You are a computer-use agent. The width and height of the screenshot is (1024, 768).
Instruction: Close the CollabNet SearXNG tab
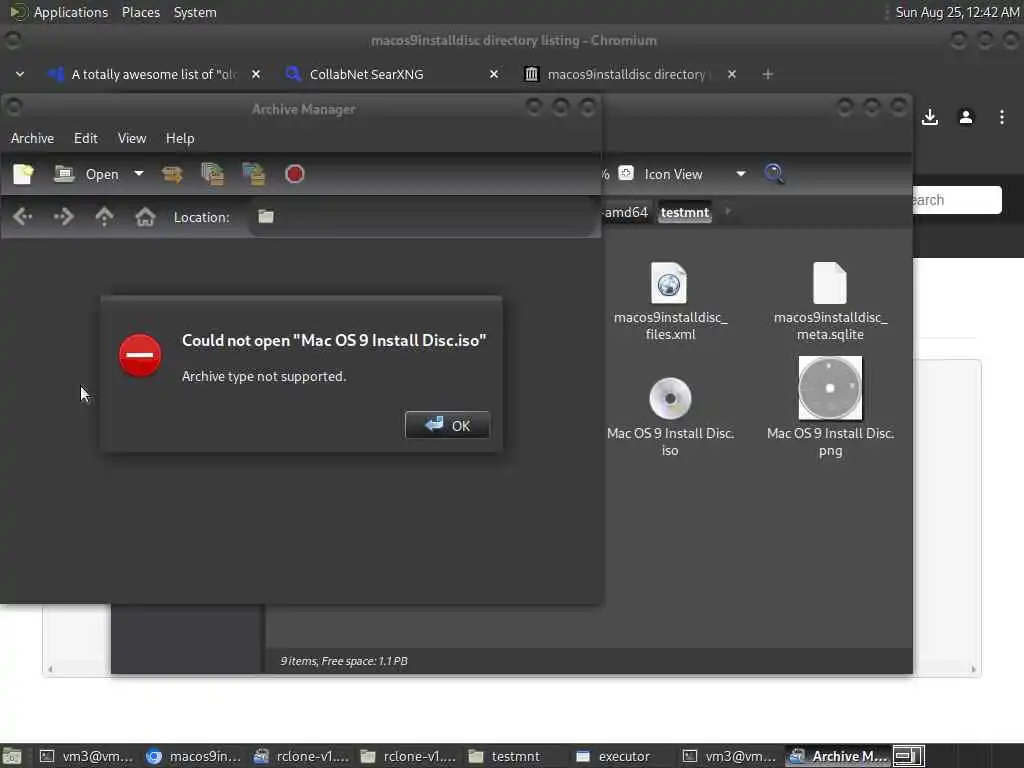[x=494, y=74]
